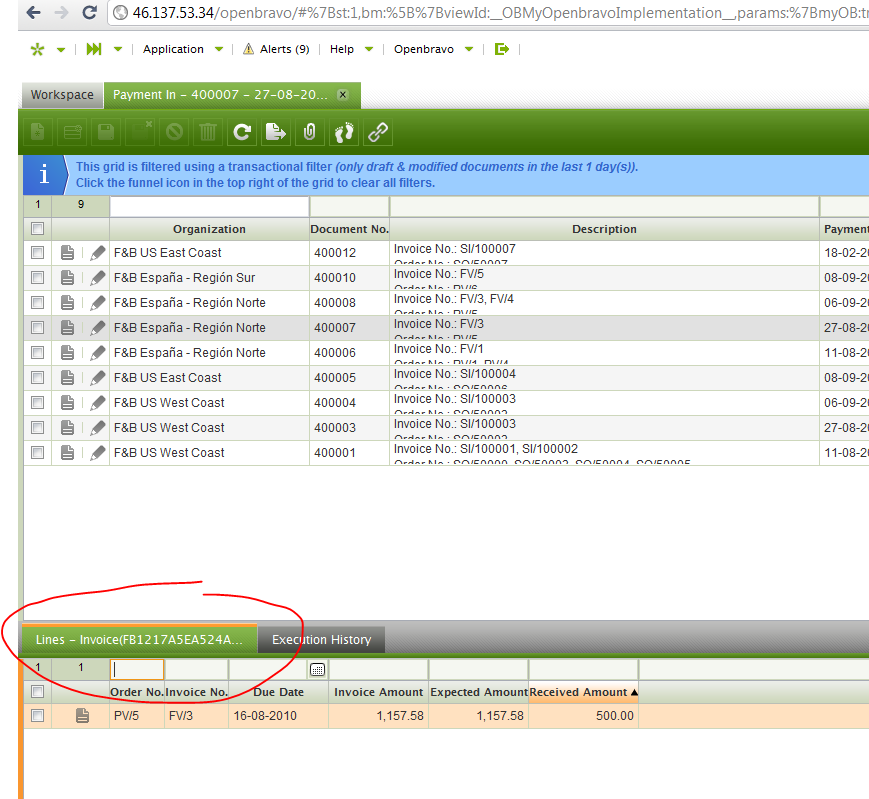Image resolution: width=869 pixels, height=799 pixels.
Task: Check the PV/5 invoice line checkbox
Action: click(37, 716)
